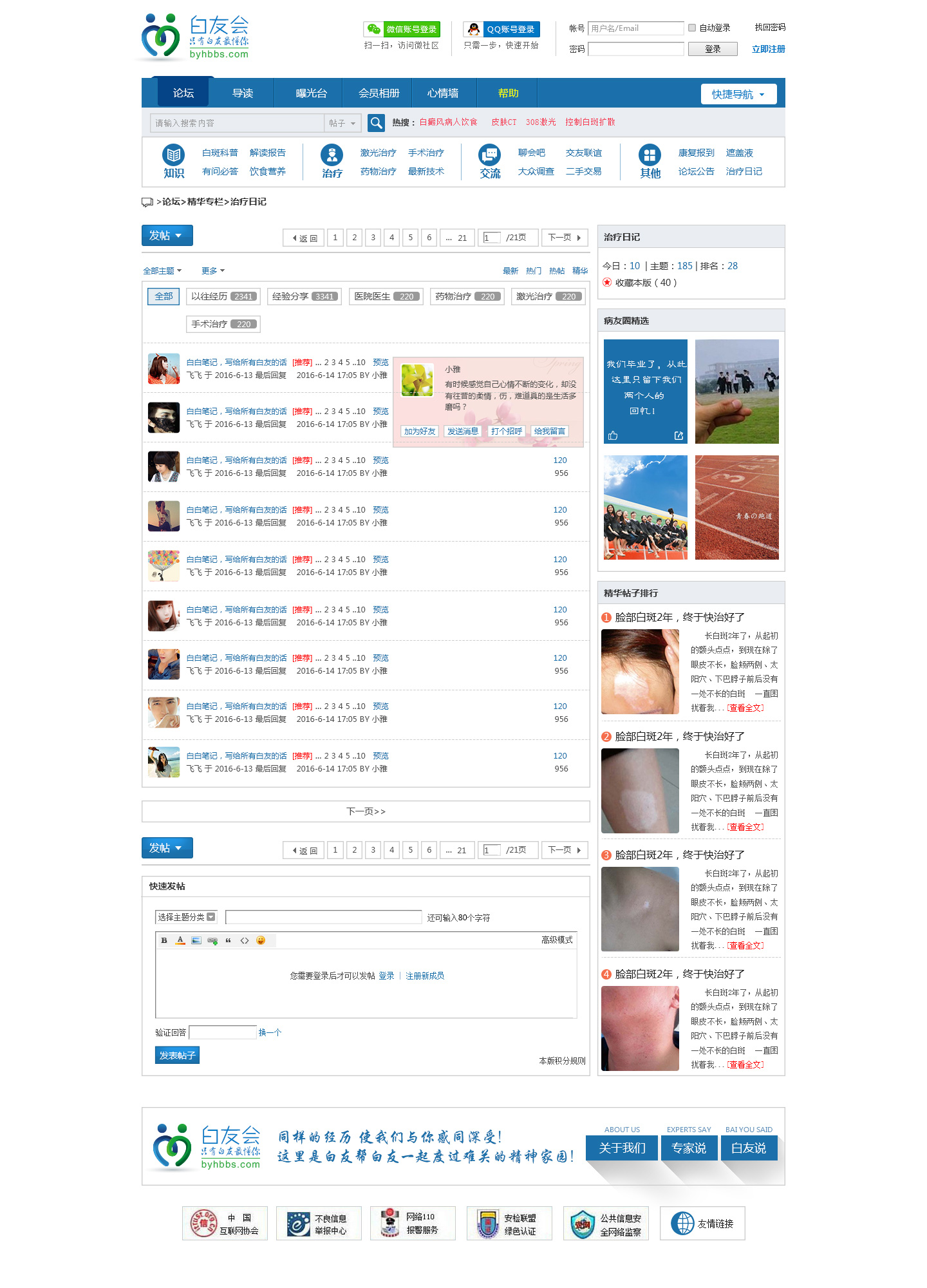
Task: Filter threads by 以往经历 2341
Action: tap(223, 296)
